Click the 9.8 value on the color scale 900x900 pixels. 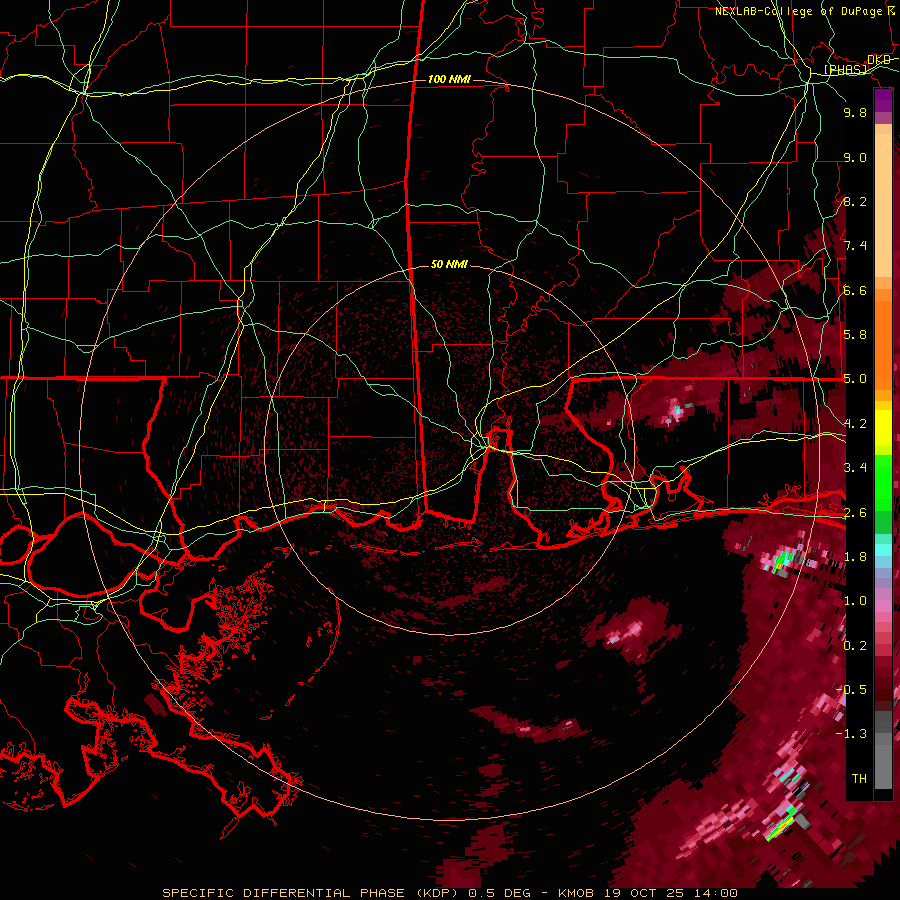coord(855,112)
